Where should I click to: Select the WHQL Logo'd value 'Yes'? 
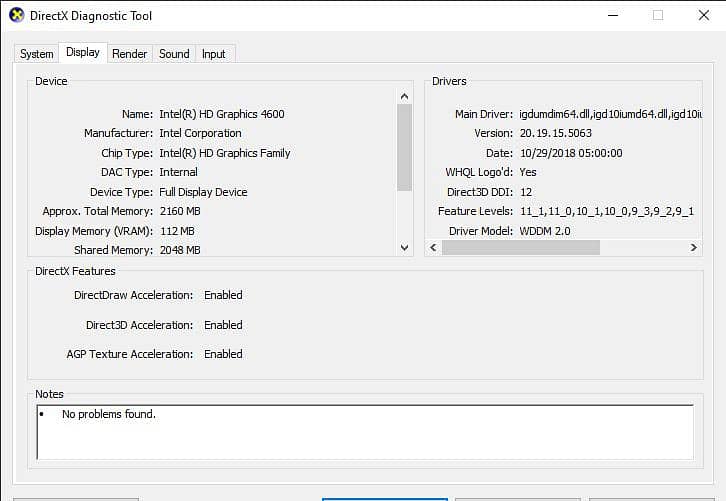point(528,172)
